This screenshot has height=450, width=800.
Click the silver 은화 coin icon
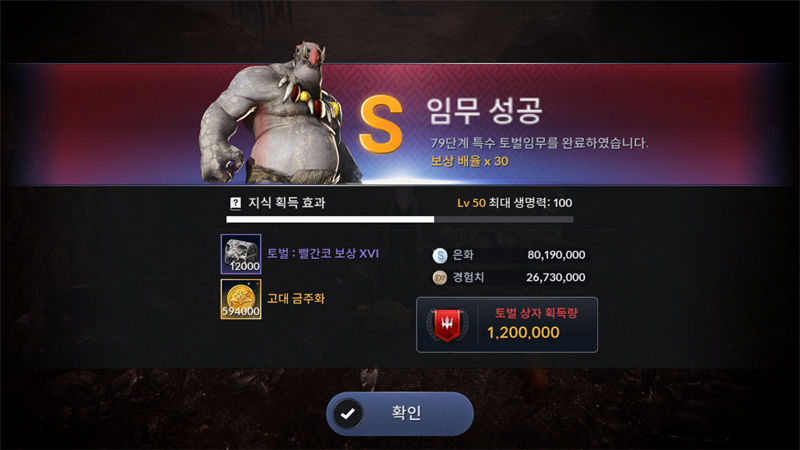[439, 255]
